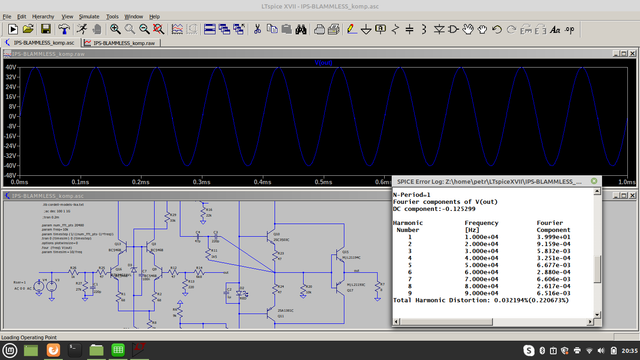
Task: Select the Drag hand tool
Action: pyautogui.click(x=482, y=29)
